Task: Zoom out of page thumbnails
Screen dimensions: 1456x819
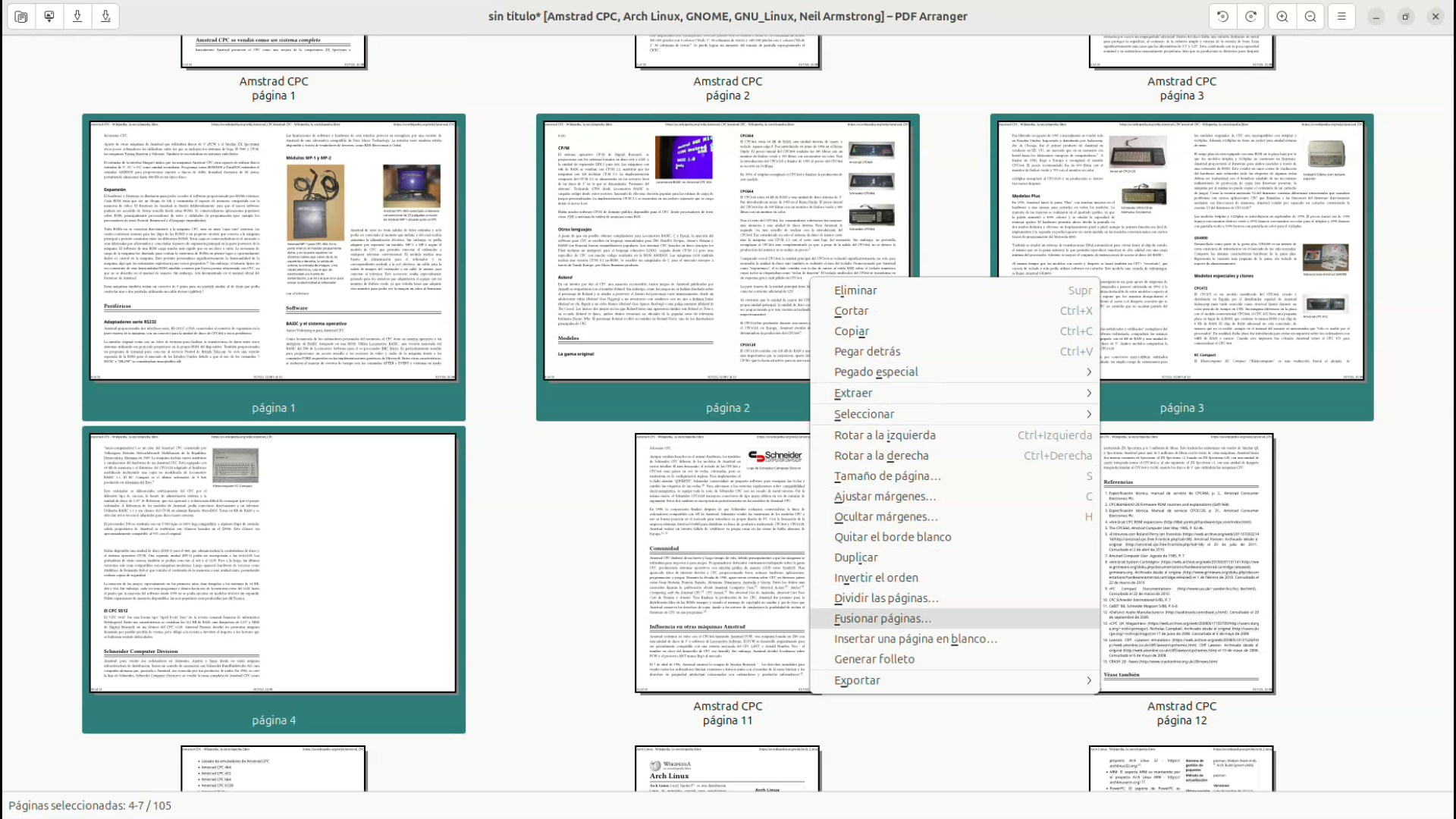Action: point(1310,16)
